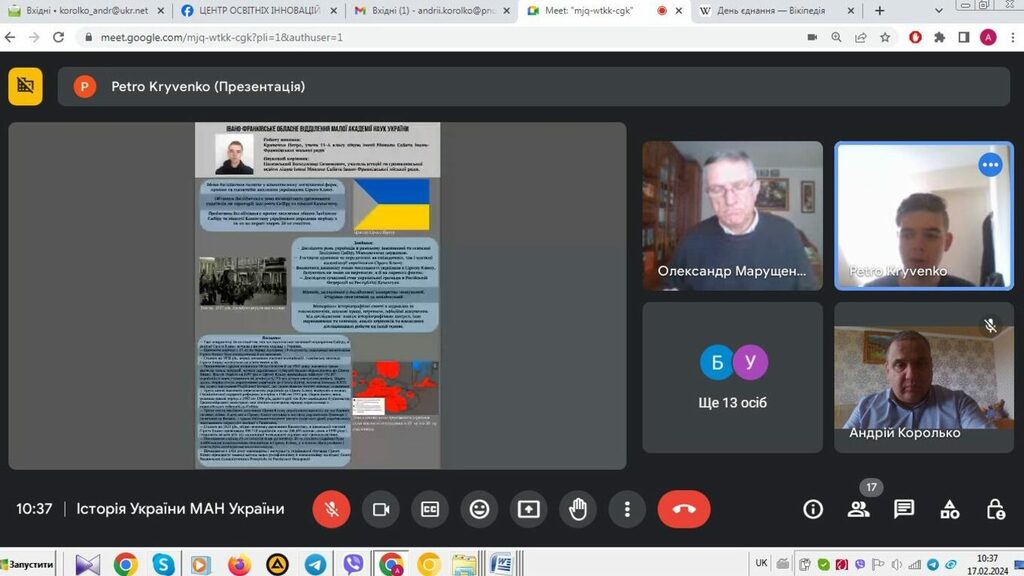This screenshot has width=1024, height=576.
Task: Open the chat with everyone panel
Action: (x=904, y=509)
